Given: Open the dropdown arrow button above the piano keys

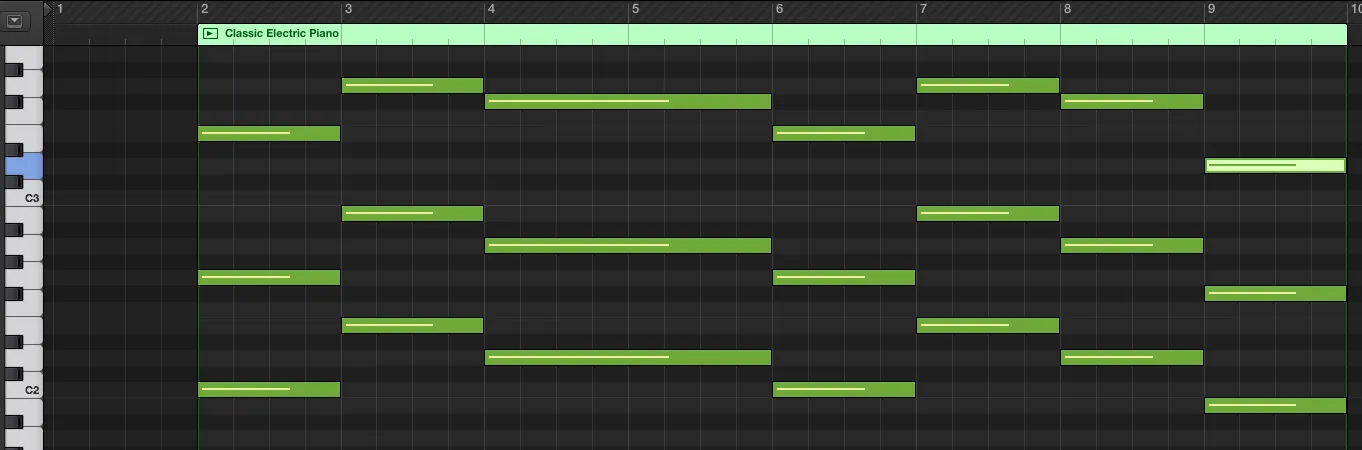Looking at the screenshot, I should (14, 20).
